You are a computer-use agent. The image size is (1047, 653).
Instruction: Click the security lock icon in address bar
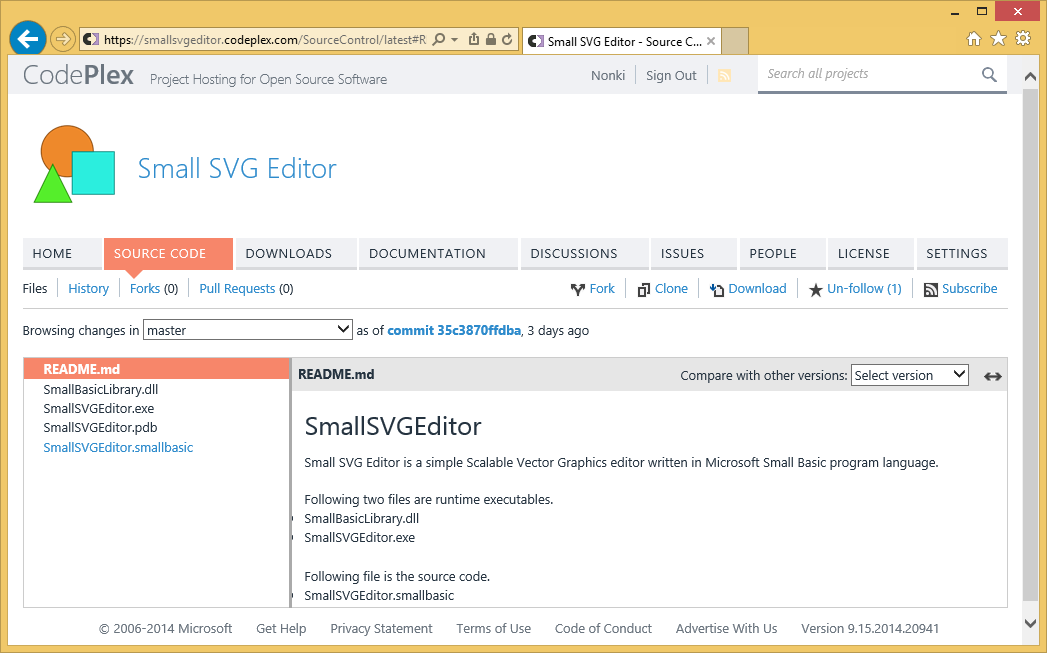[x=491, y=39]
